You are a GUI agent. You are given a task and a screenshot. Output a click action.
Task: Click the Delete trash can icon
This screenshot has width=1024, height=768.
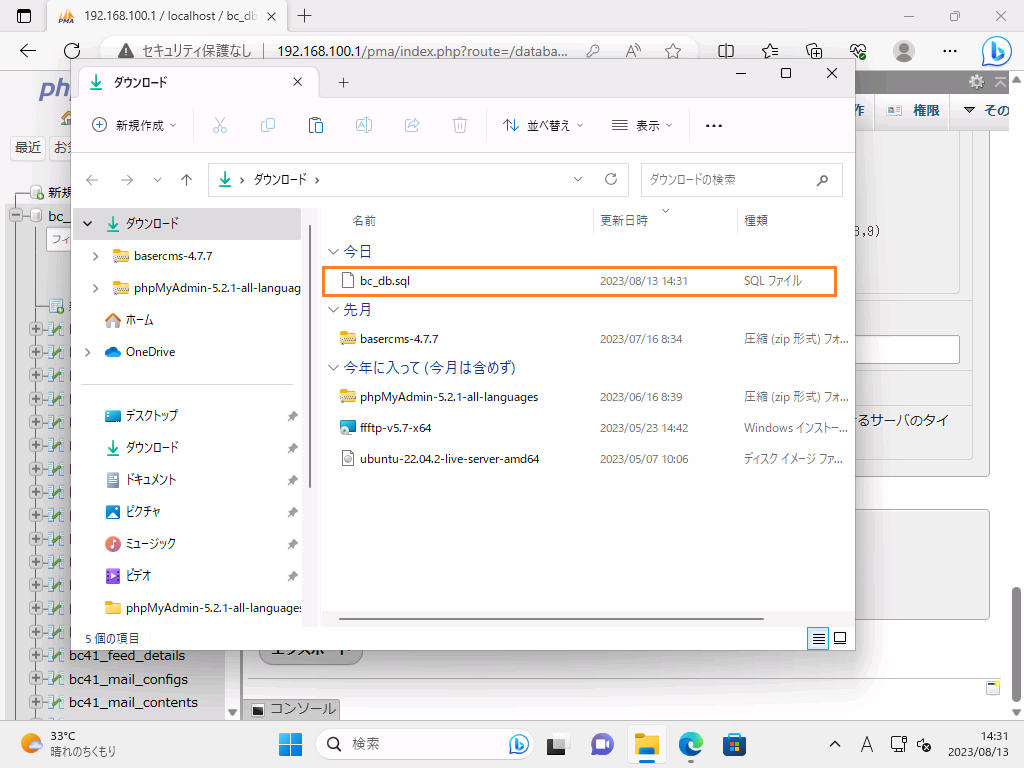point(460,125)
